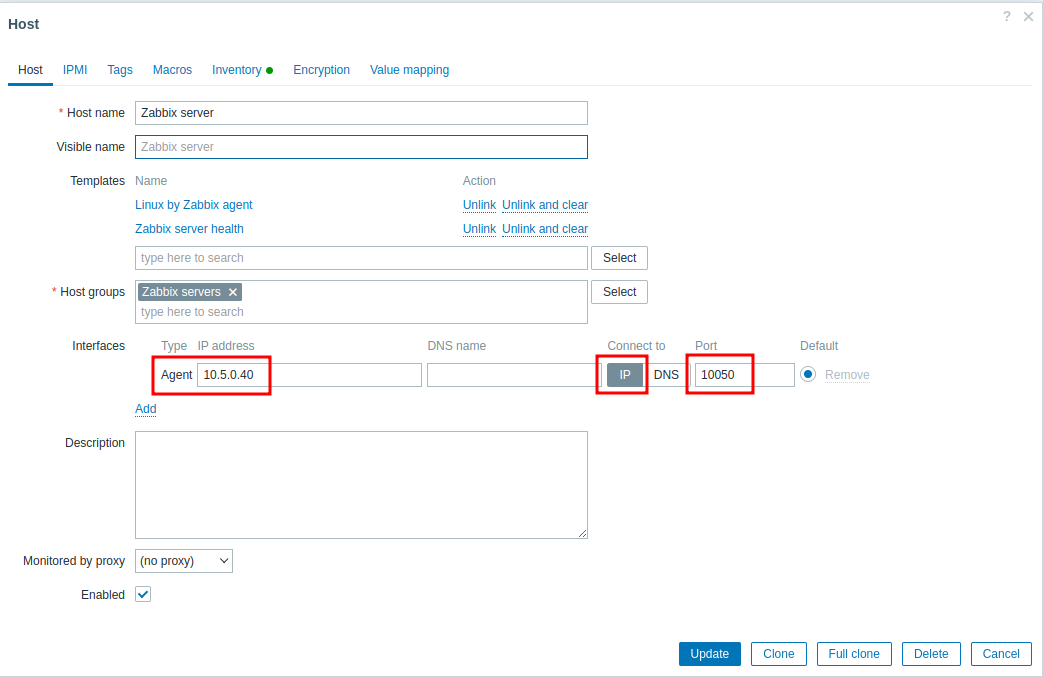Unlink the Zabbix server health template

[479, 229]
